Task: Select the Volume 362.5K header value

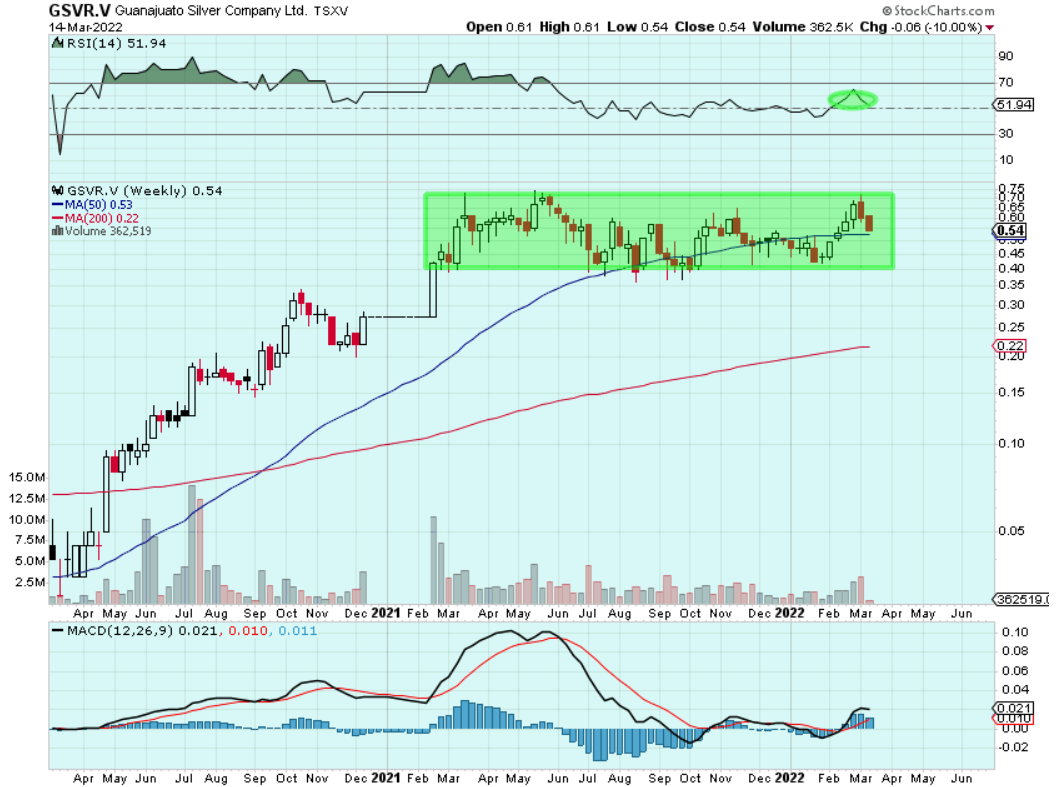Action: point(803,27)
